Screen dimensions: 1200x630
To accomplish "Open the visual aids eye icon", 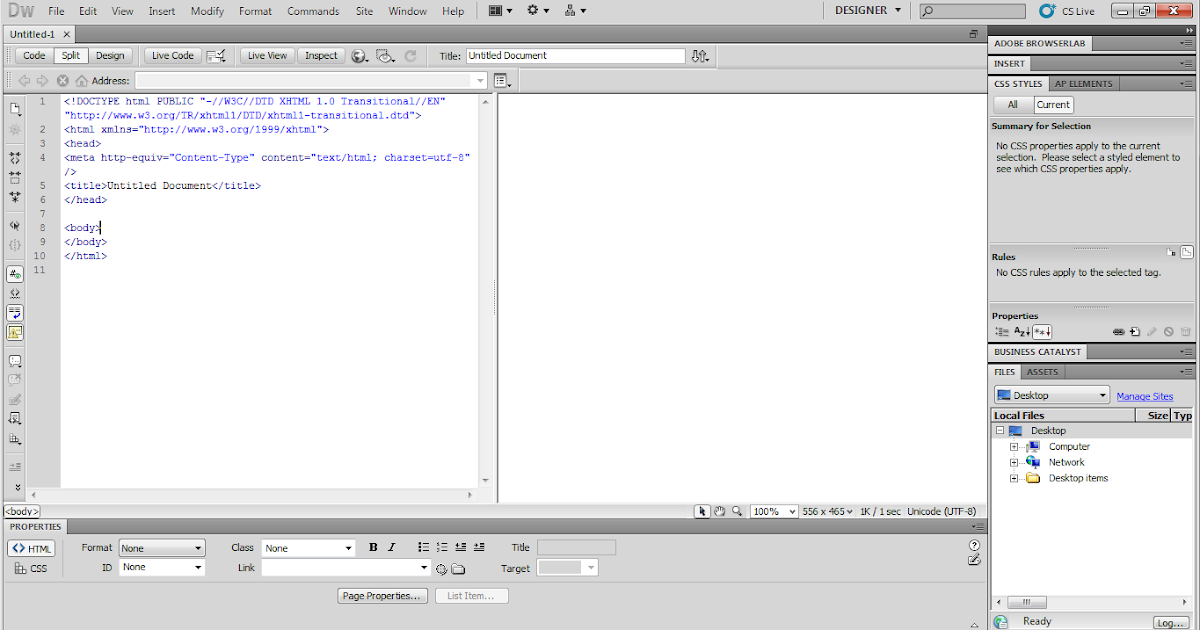I will [x=387, y=56].
